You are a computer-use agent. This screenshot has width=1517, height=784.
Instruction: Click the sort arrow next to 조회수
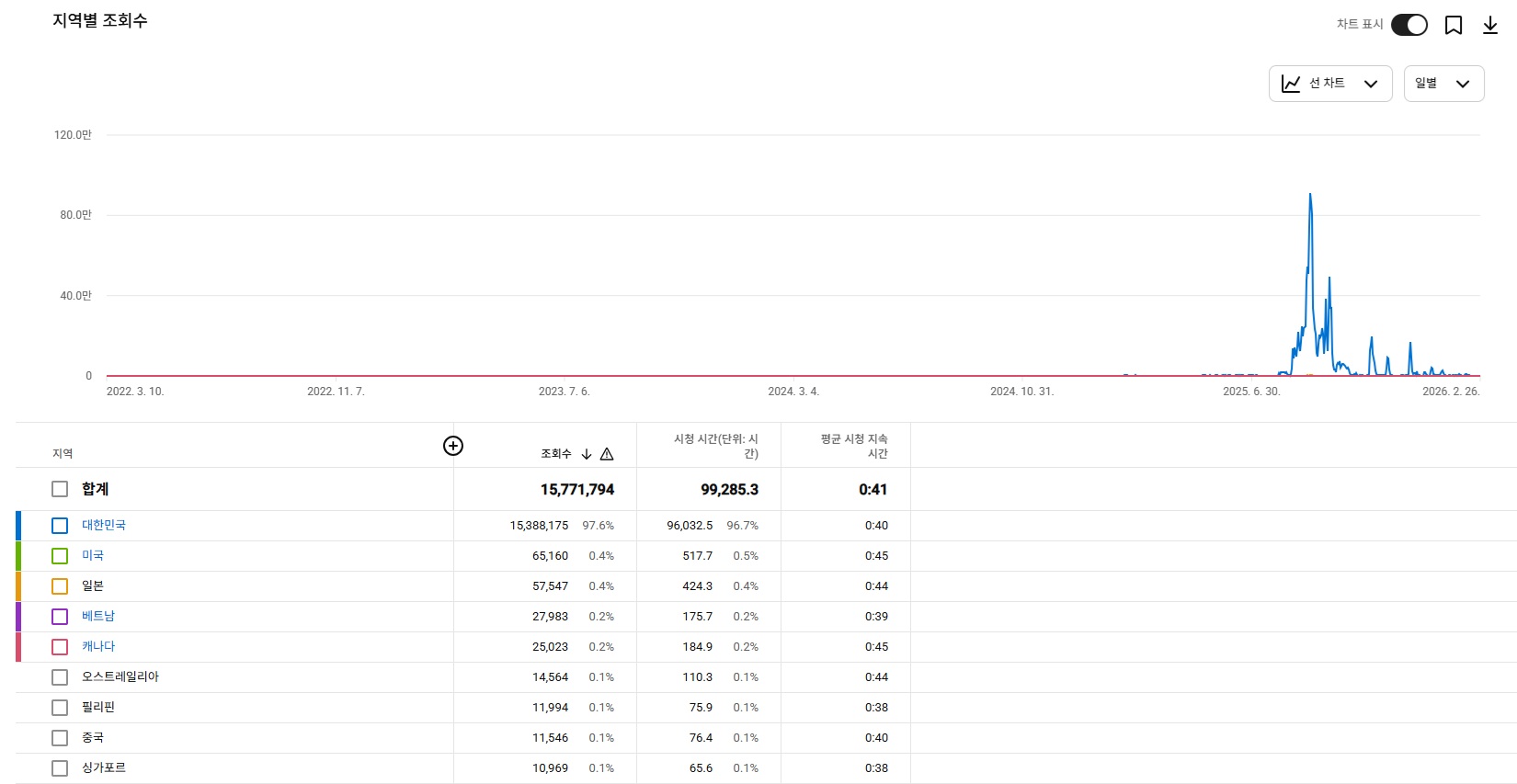587,454
